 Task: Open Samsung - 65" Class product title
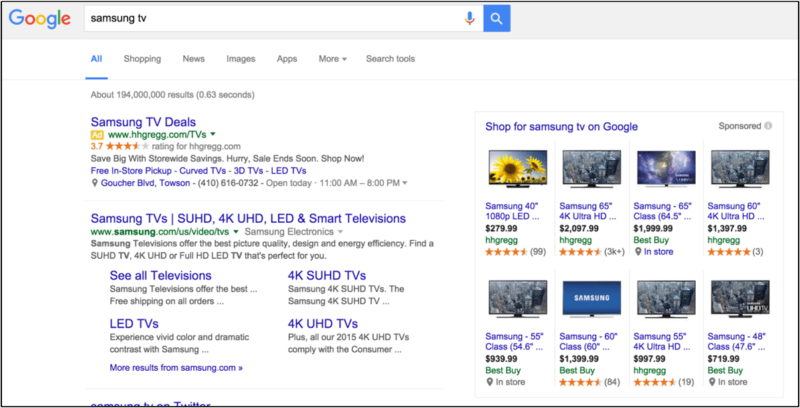[x=662, y=211]
